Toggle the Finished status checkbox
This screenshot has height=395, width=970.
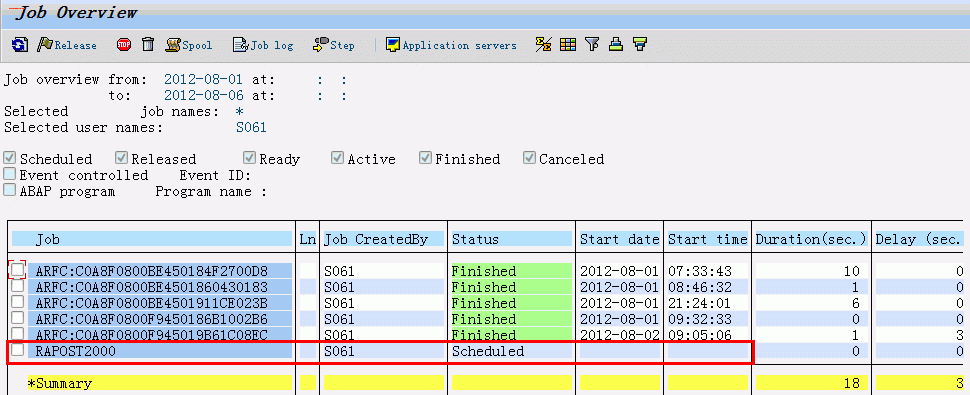click(425, 158)
